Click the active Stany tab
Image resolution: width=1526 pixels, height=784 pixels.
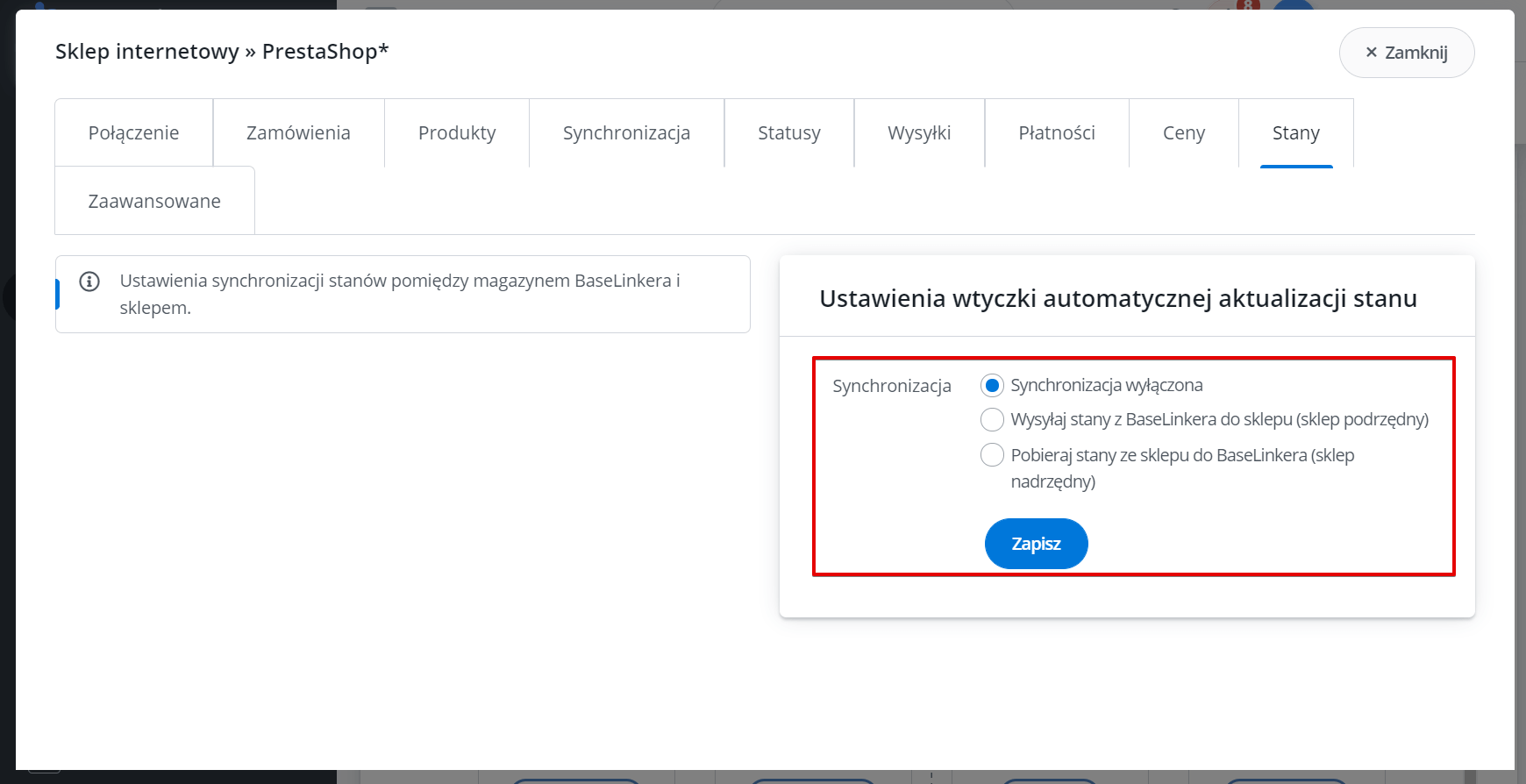tap(1296, 132)
